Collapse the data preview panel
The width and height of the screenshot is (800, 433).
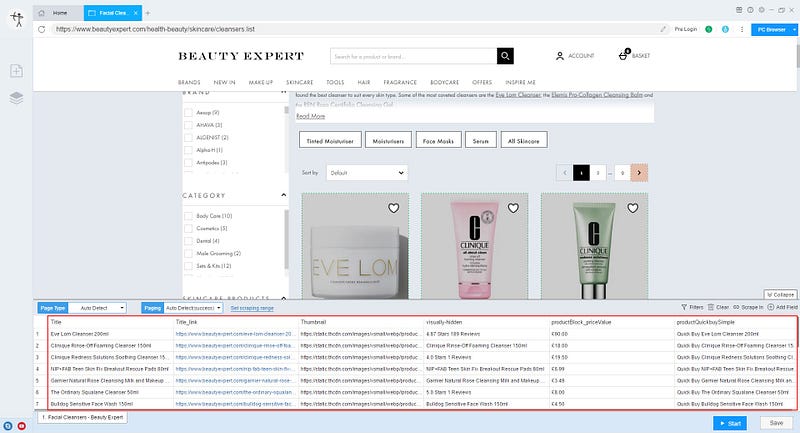781,294
